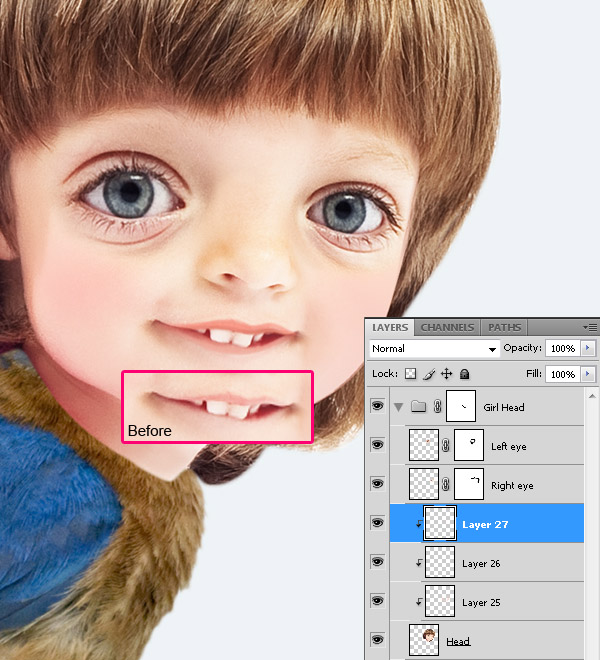Click the Right eye mask link icon

pos(446,485)
